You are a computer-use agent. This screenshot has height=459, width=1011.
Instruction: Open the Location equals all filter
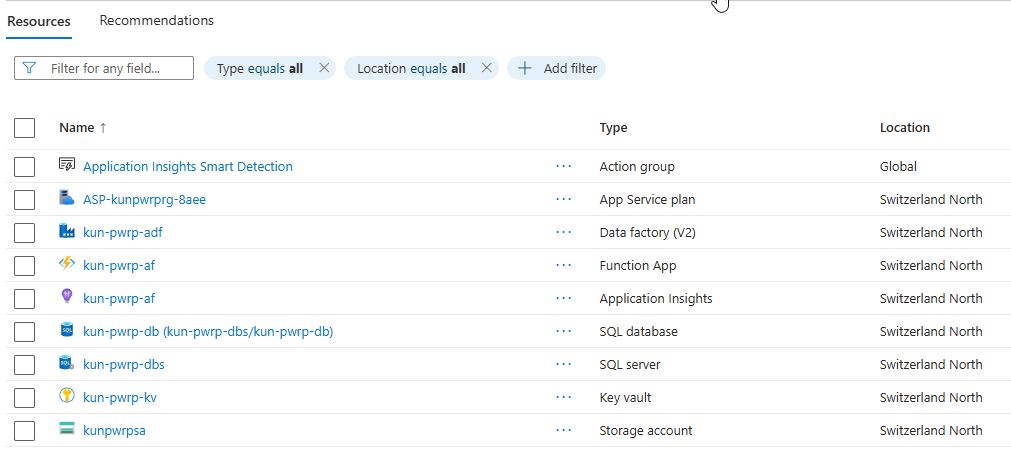[411, 68]
